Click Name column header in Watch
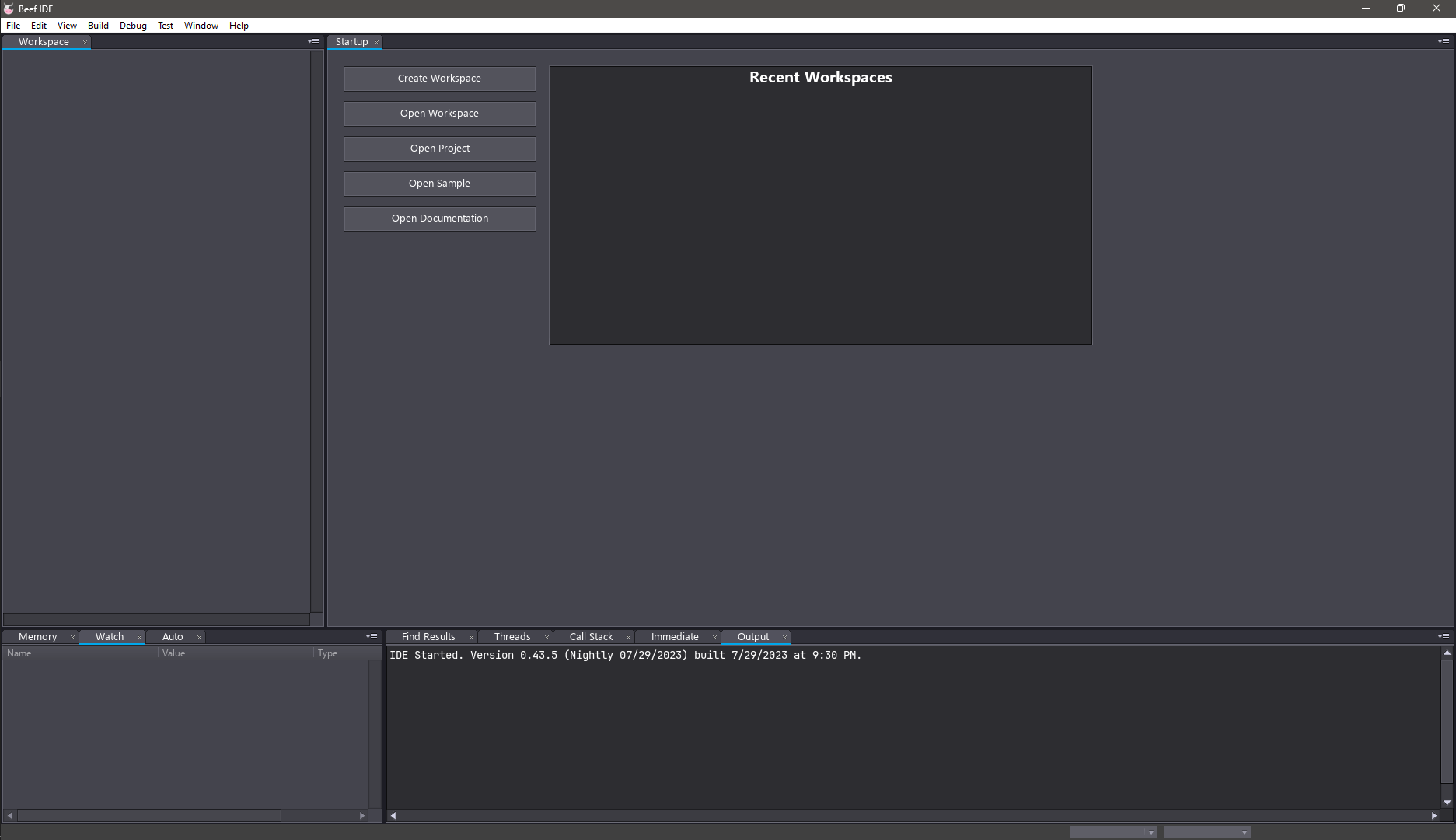 (81, 653)
